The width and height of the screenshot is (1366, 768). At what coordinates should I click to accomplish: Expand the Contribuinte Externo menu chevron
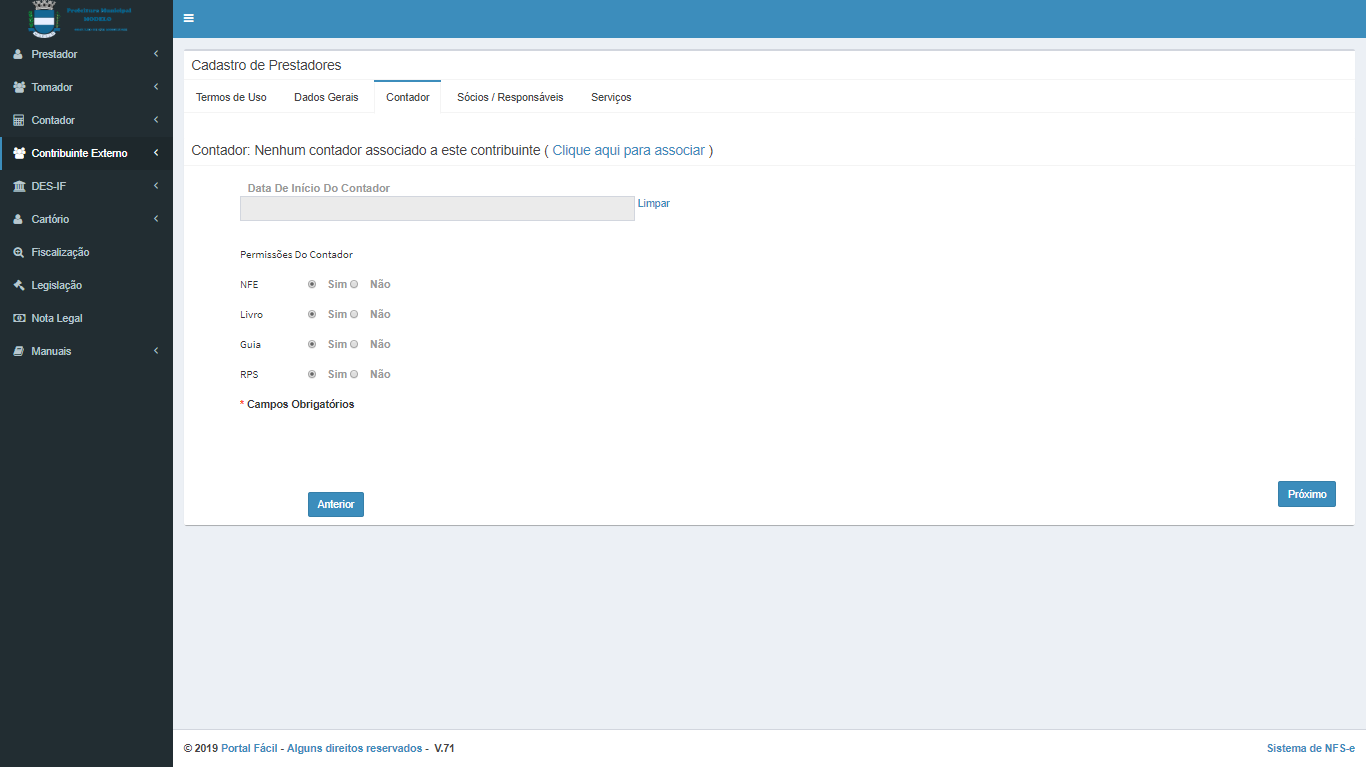click(156, 153)
